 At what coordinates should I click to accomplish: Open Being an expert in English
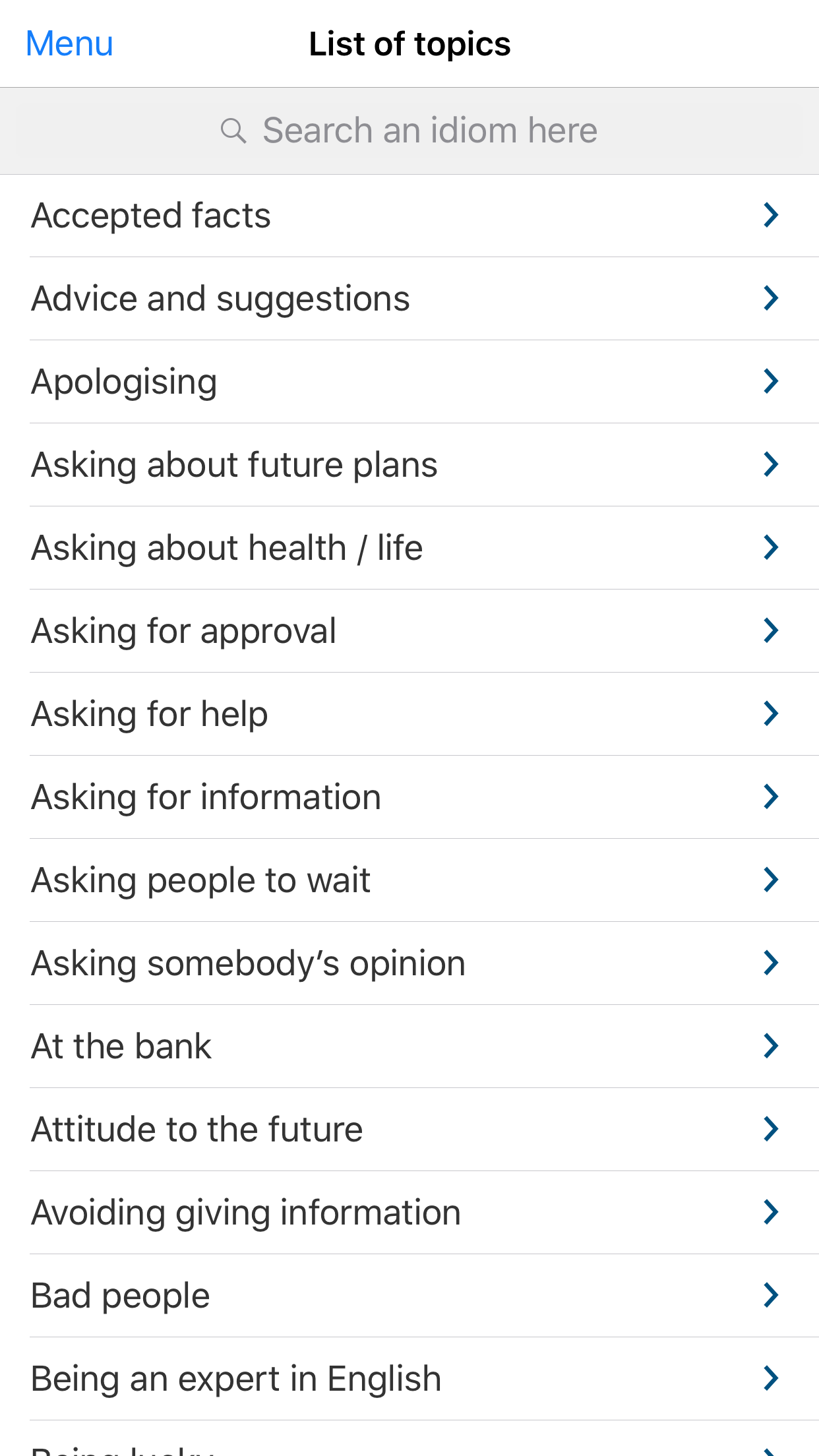pyautogui.click(x=236, y=1379)
